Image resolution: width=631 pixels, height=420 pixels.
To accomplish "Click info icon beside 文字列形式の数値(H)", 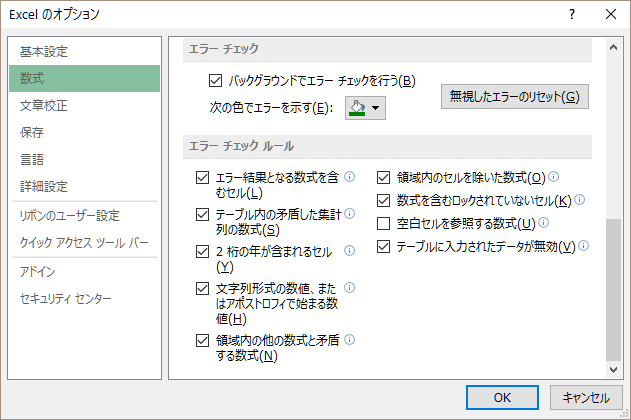I will click(x=350, y=288).
